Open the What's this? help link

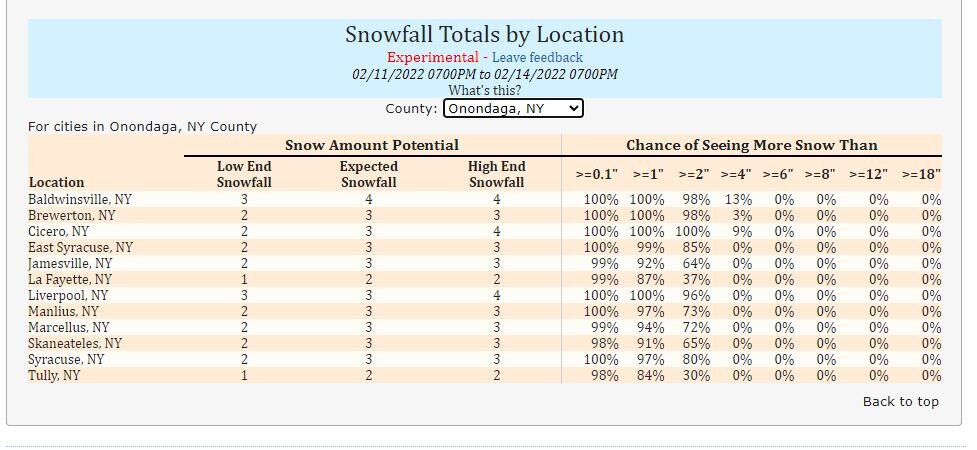(485, 90)
